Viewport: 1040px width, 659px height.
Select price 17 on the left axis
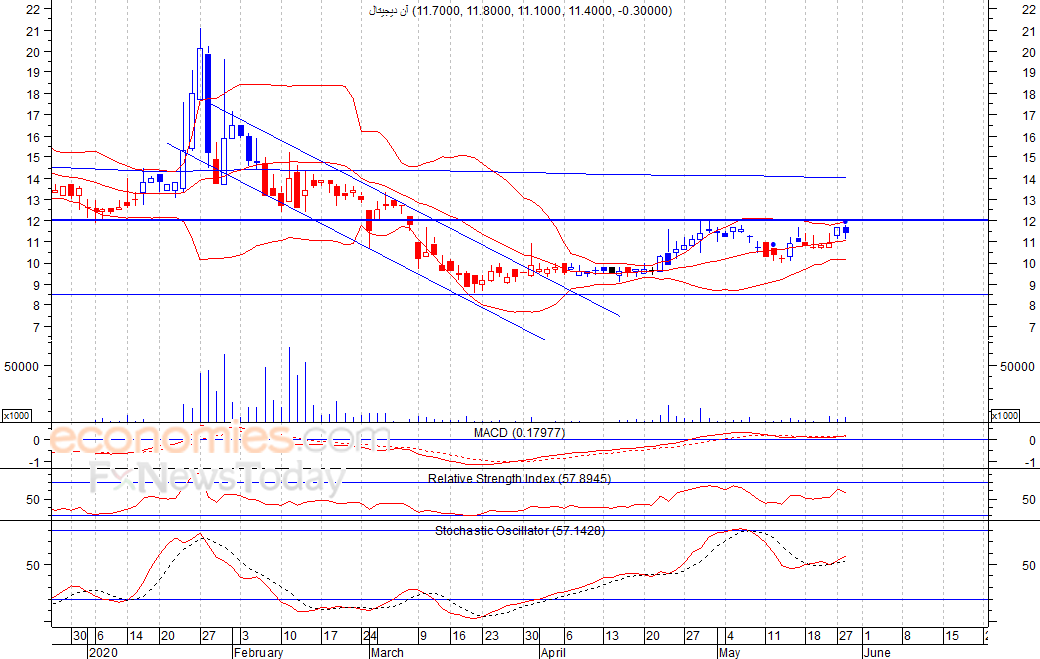[33, 115]
